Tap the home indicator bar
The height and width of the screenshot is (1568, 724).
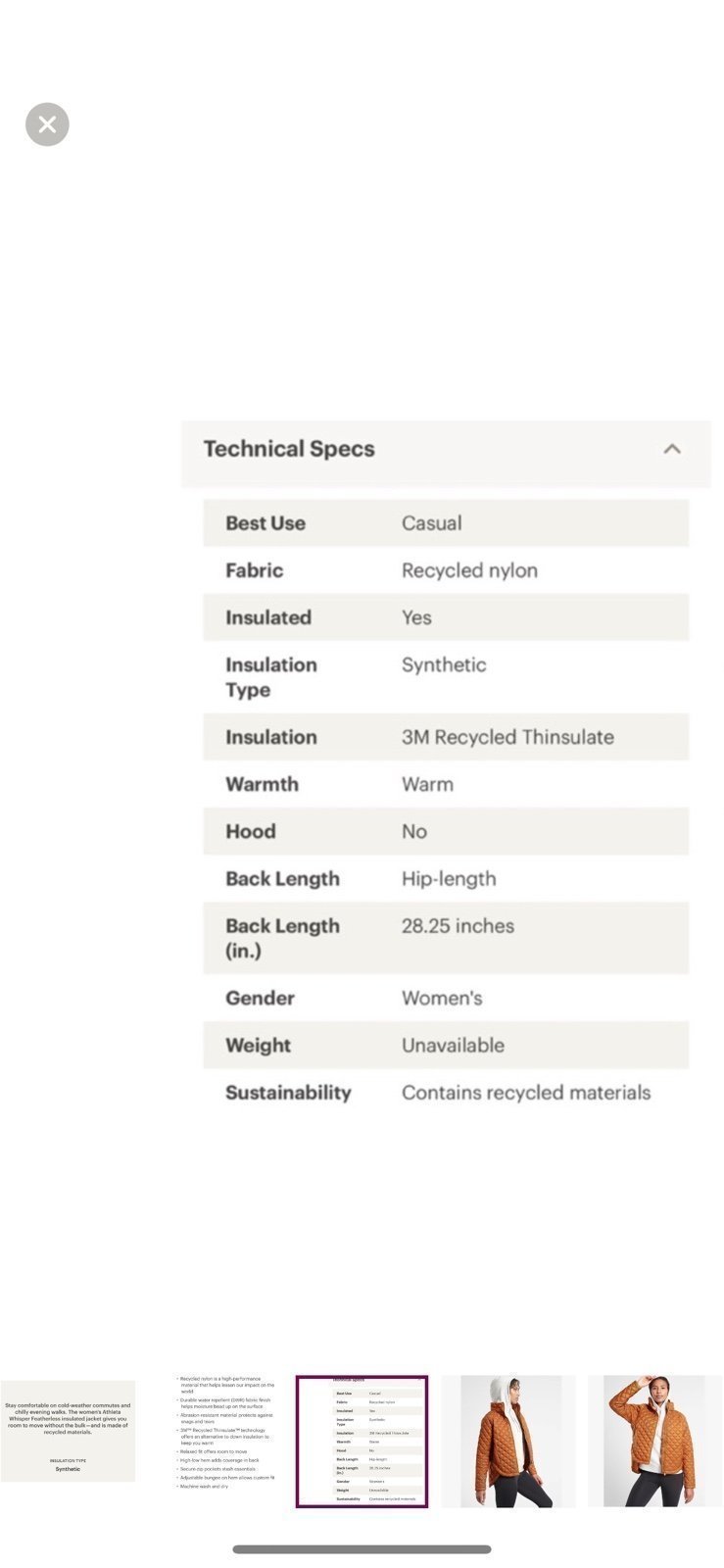coord(362,1549)
